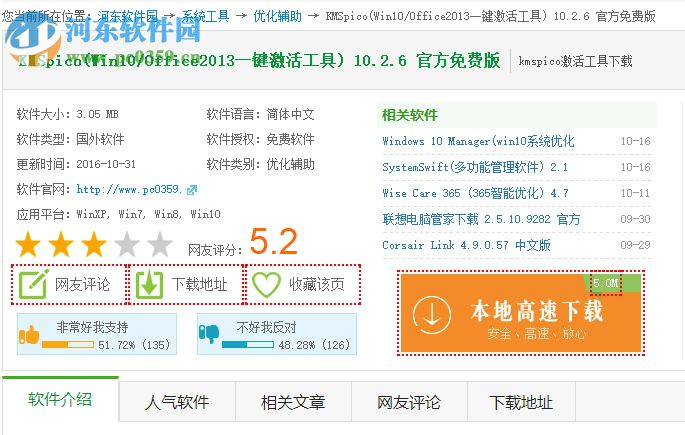Image resolution: width=685 pixels, height=435 pixels.
Task: Switch to 相关文章 tab
Action: pyautogui.click(x=293, y=402)
